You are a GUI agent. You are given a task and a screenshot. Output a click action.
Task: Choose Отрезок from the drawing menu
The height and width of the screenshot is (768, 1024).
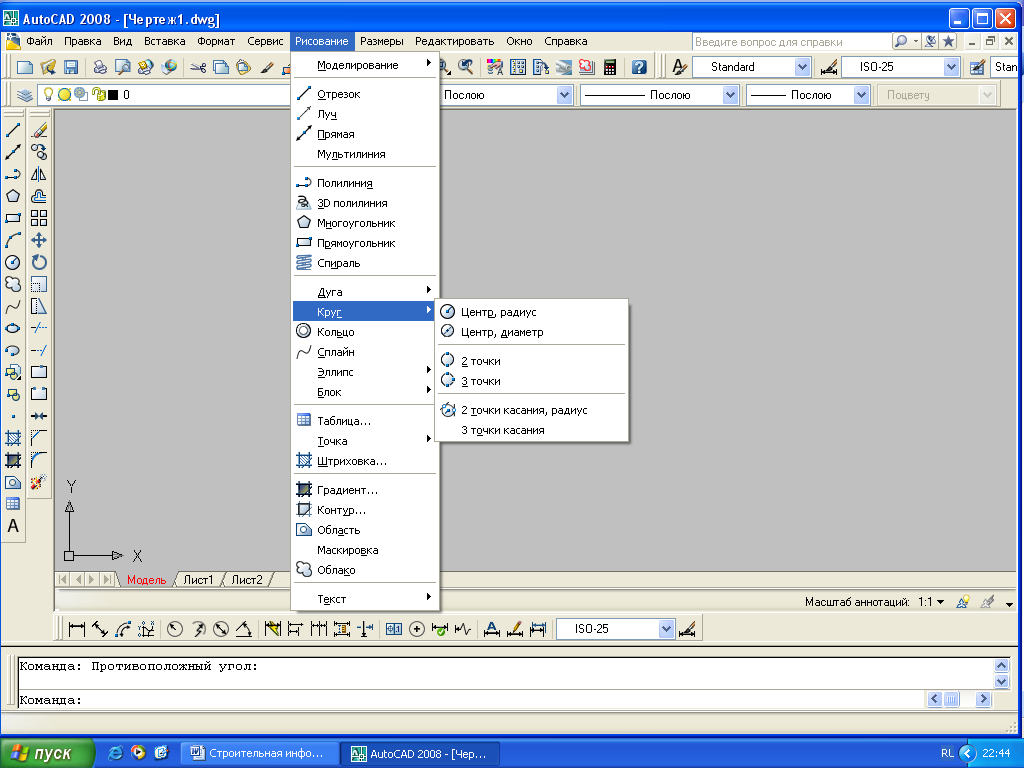click(365, 94)
